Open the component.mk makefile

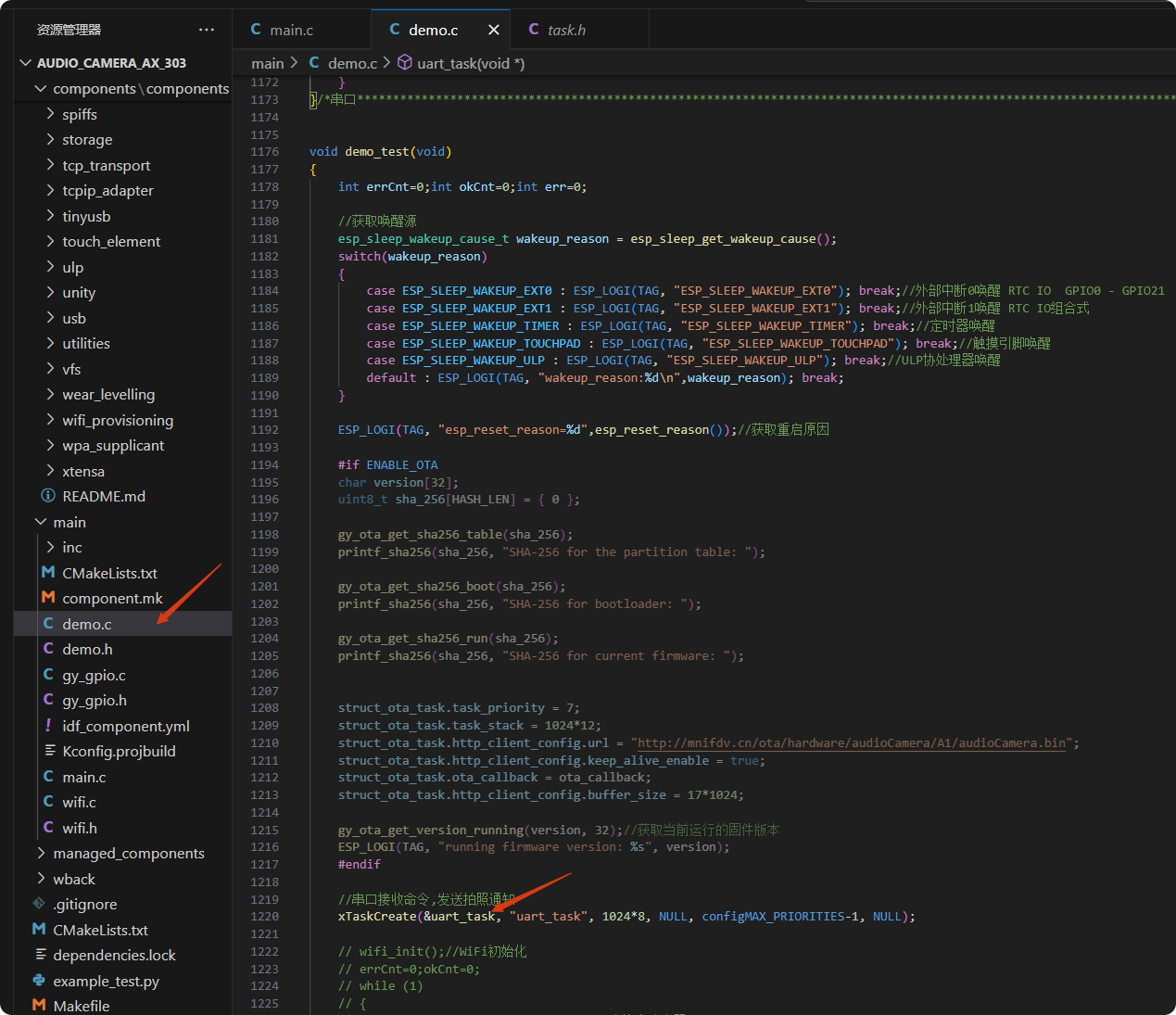[112, 598]
